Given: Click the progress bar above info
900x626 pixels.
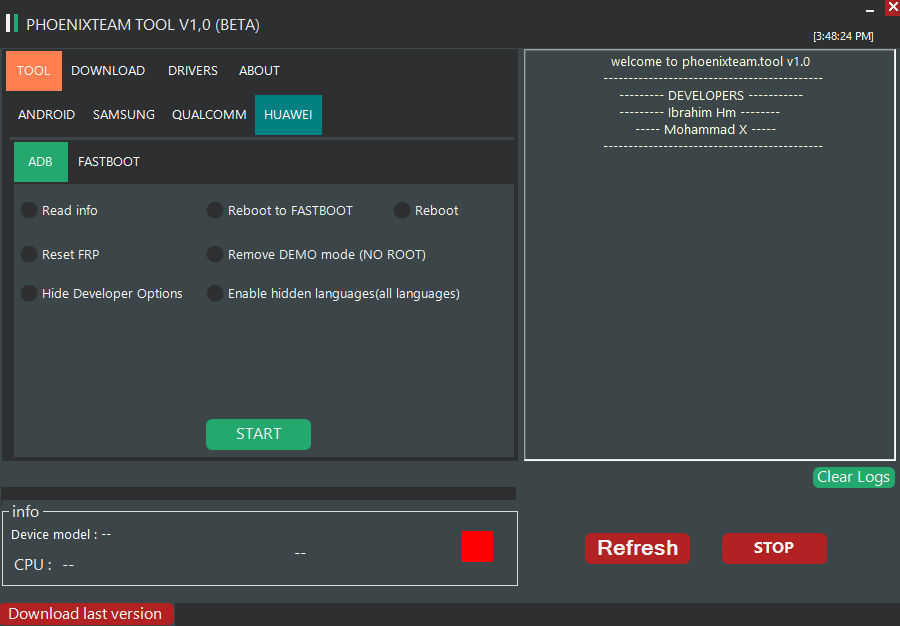Looking at the screenshot, I should click(x=259, y=493).
